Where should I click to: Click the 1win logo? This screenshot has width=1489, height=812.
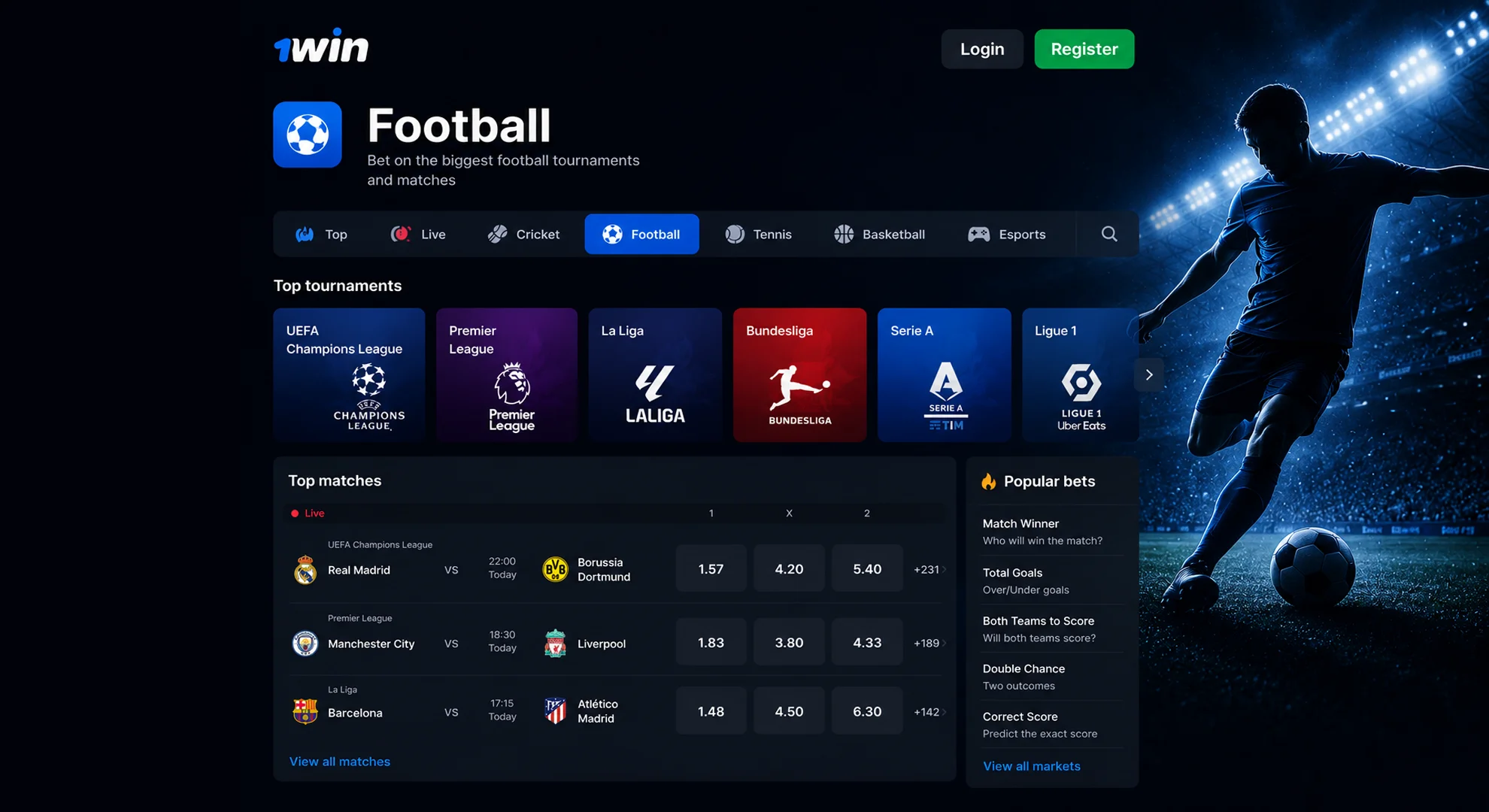click(321, 46)
